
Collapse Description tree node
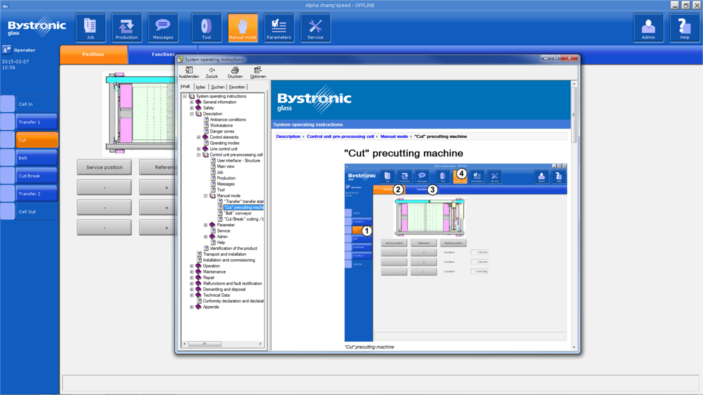(191, 114)
